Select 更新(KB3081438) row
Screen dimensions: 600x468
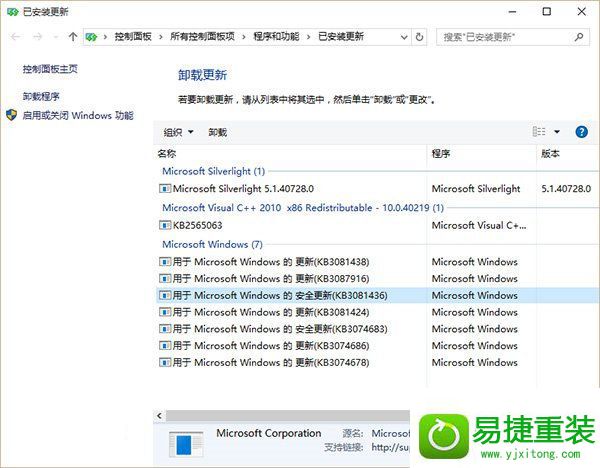377,262
